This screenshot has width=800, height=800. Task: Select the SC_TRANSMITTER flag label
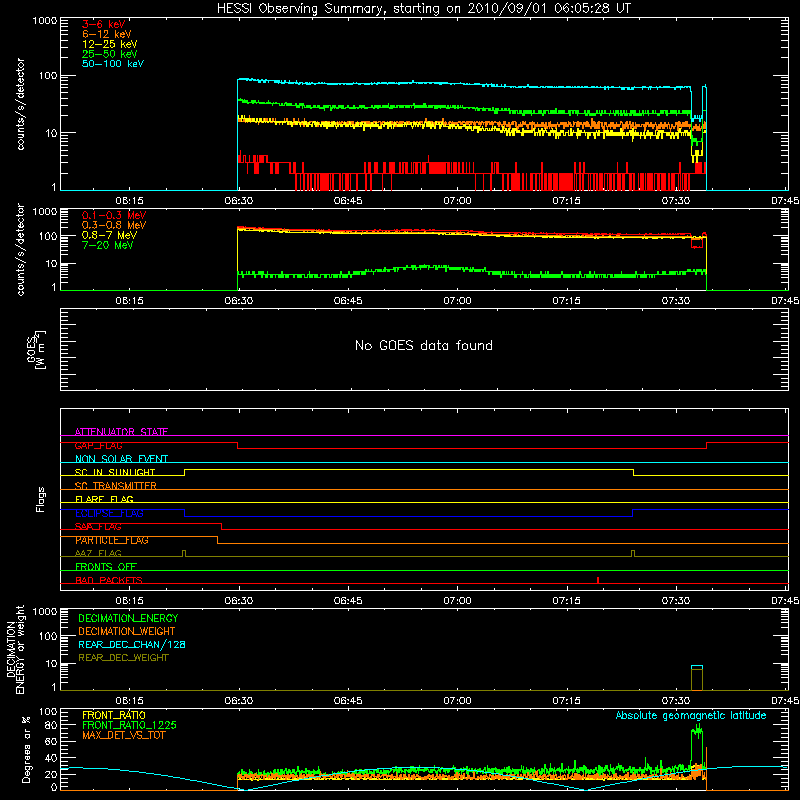tap(116, 486)
